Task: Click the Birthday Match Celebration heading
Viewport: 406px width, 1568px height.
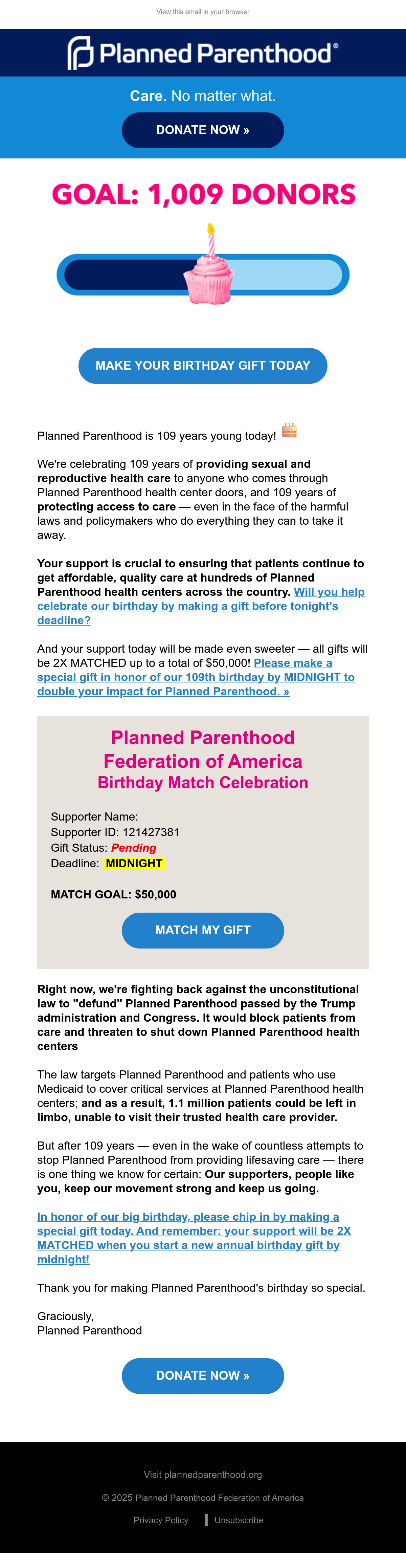Action: (x=203, y=783)
